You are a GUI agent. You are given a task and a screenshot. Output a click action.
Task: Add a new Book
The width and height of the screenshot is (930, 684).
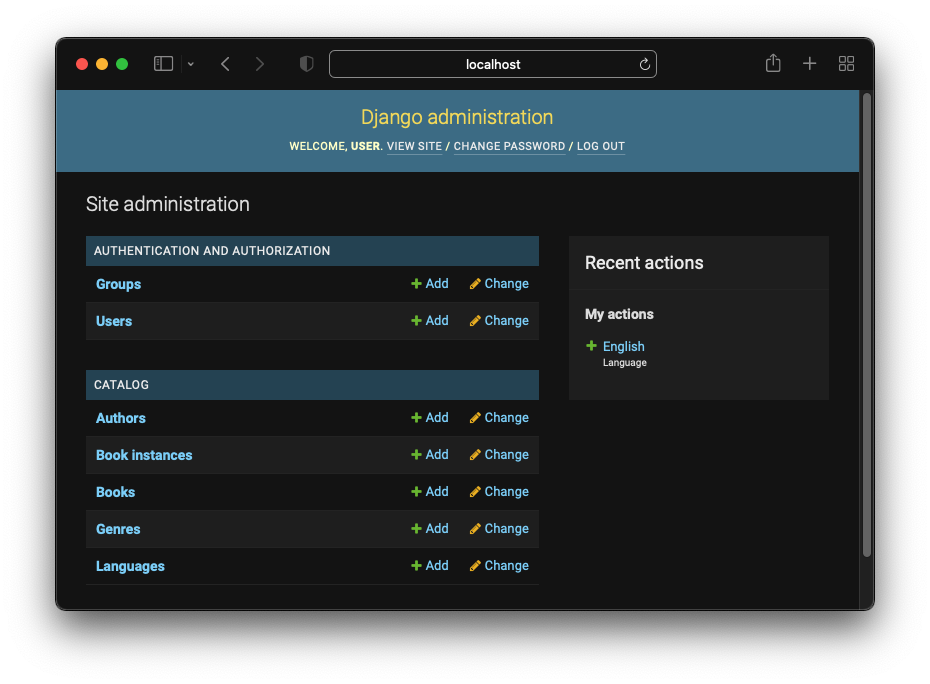[430, 492]
